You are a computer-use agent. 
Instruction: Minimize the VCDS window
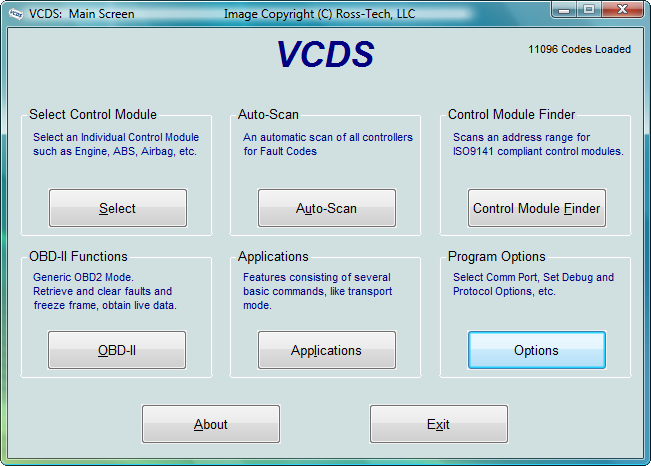(x=564, y=9)
